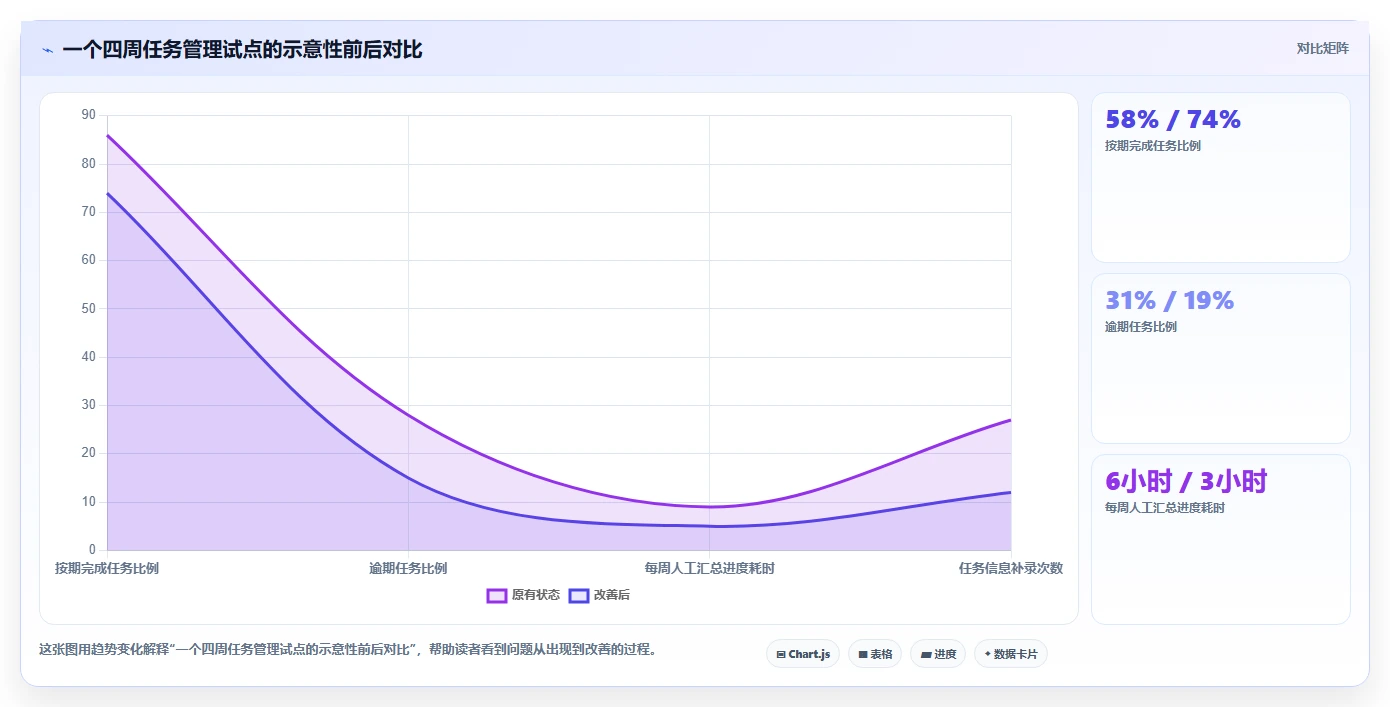Viewport: 1390px width, 707px height.
Task: Click the y-axis value 90
Action: click(89, 115)
